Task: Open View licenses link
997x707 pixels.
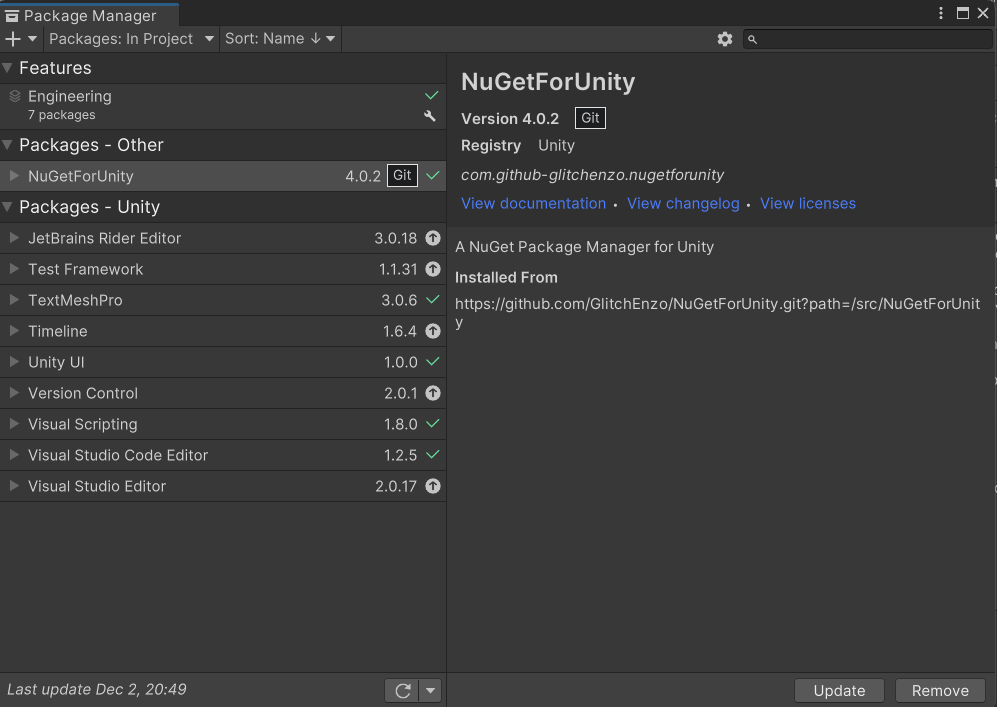Action: pyautogui.click(x=808, y=203)
